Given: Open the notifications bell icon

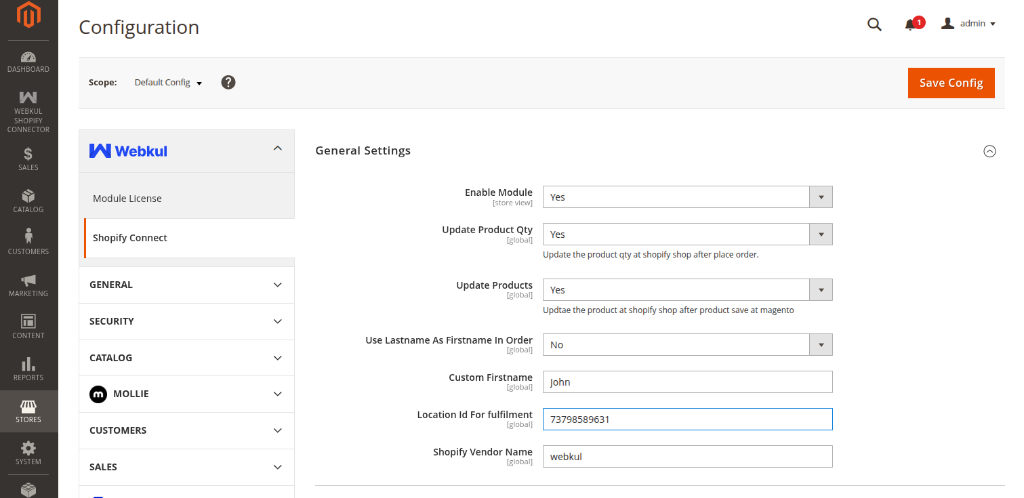Looking at the screenshot, I should click(910, 25).
